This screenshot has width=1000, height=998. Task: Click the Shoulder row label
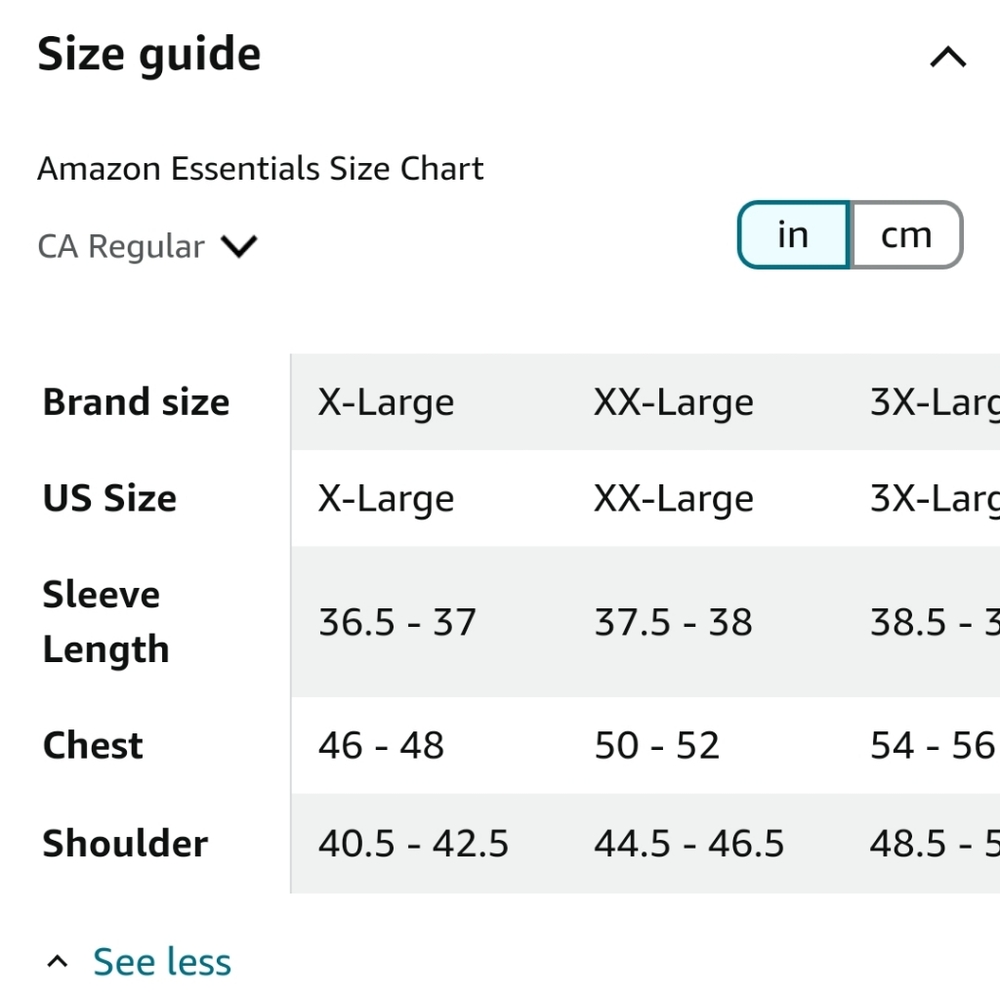[x=125, y=843]
